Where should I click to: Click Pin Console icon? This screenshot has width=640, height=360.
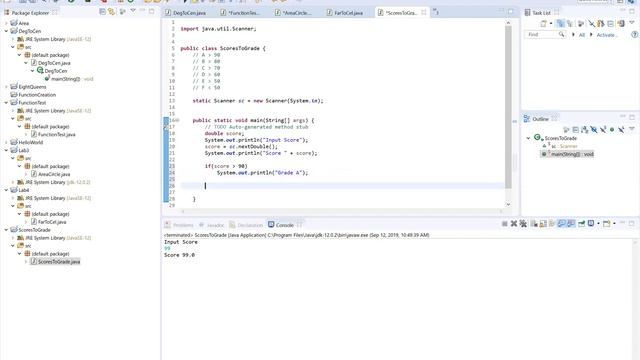[582, 224]
